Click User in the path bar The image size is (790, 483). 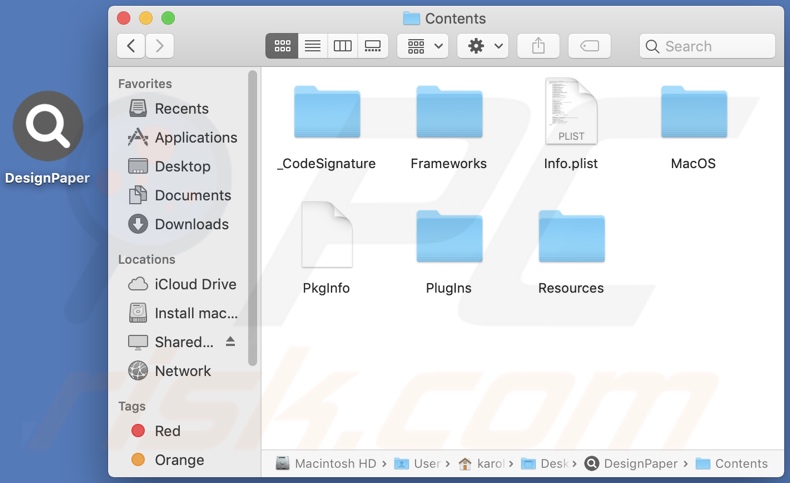click(x=417, y=463)
